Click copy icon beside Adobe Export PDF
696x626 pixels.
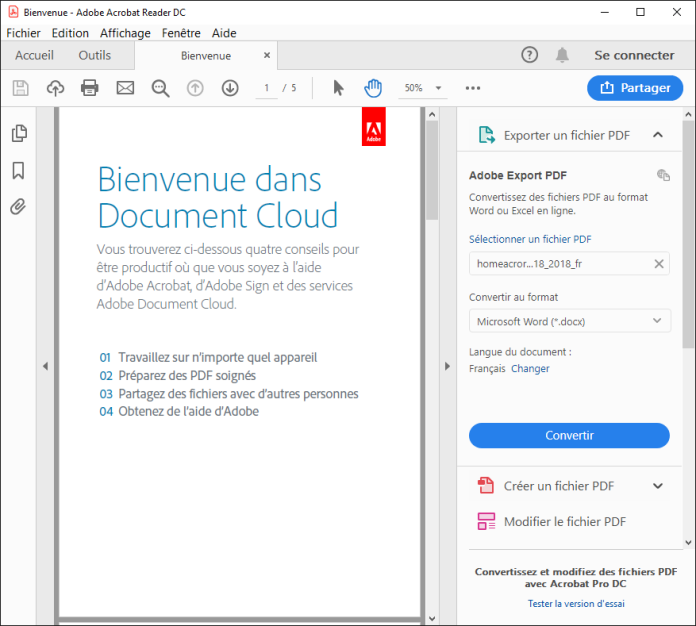(x=663, y=175)
